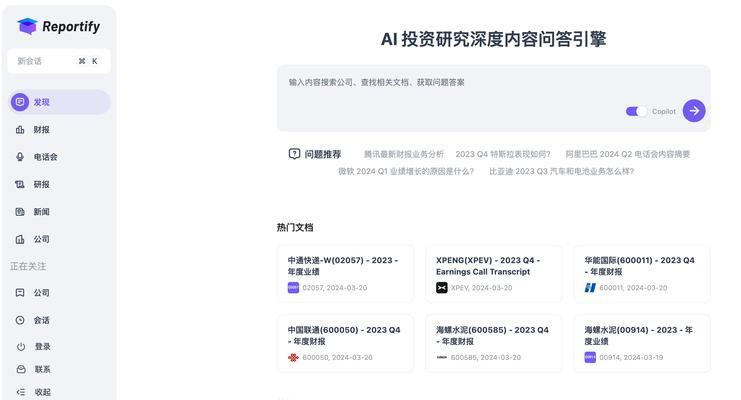This screenshot has height=400, width=741.
Task: Click the 登录 power icon
Action: (21, 347)
